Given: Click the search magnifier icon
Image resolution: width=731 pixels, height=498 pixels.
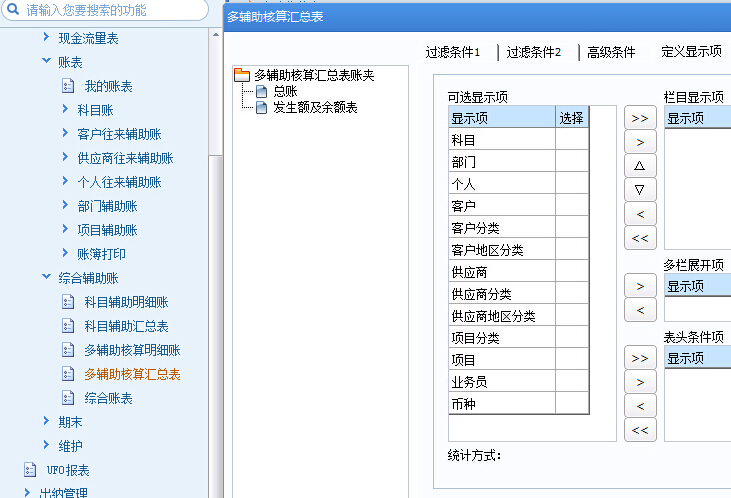Looking at the screenshot, I should coord(13,9).
